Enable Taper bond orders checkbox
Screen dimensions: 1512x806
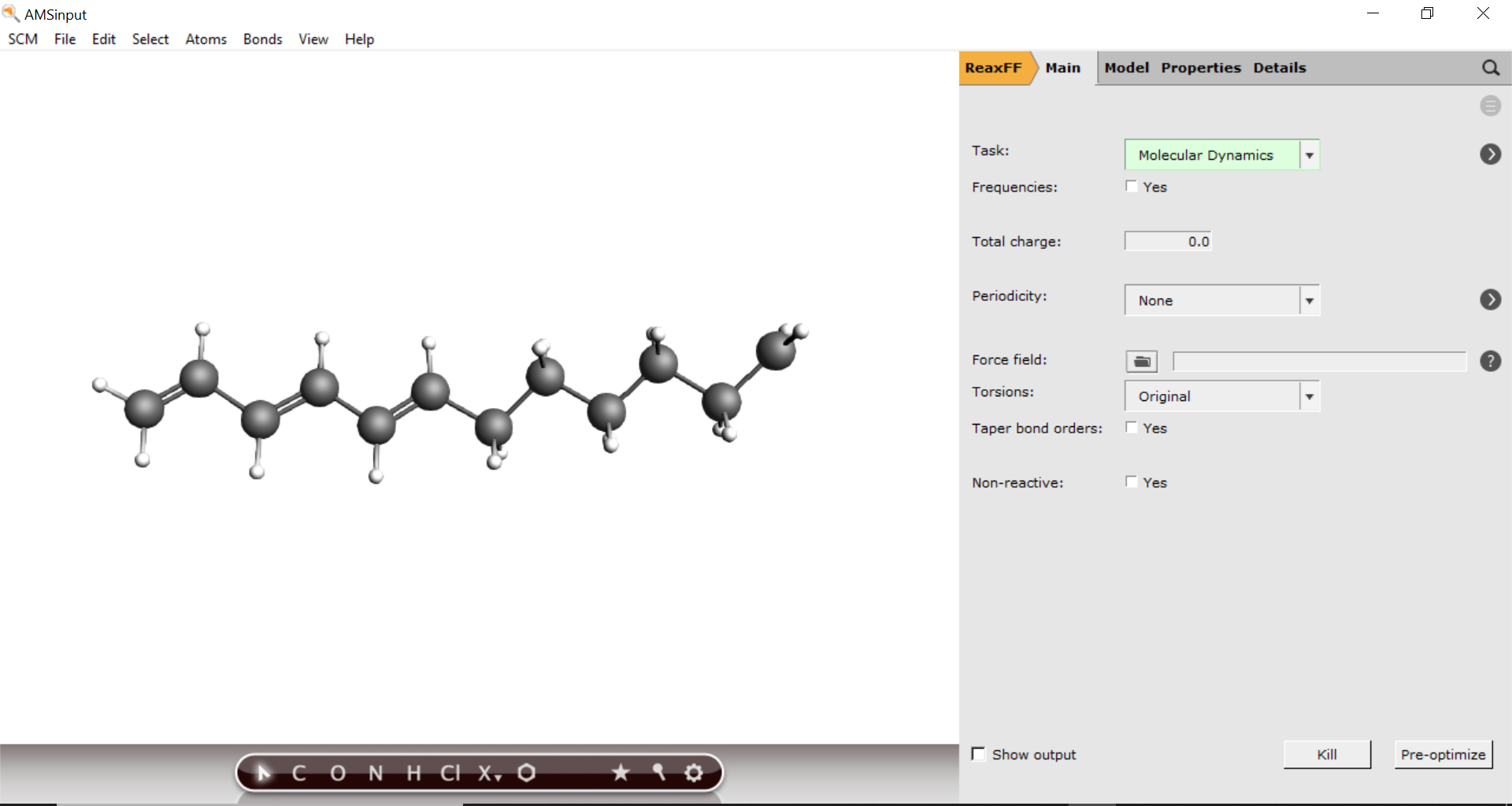click(x=1132, y=428)
